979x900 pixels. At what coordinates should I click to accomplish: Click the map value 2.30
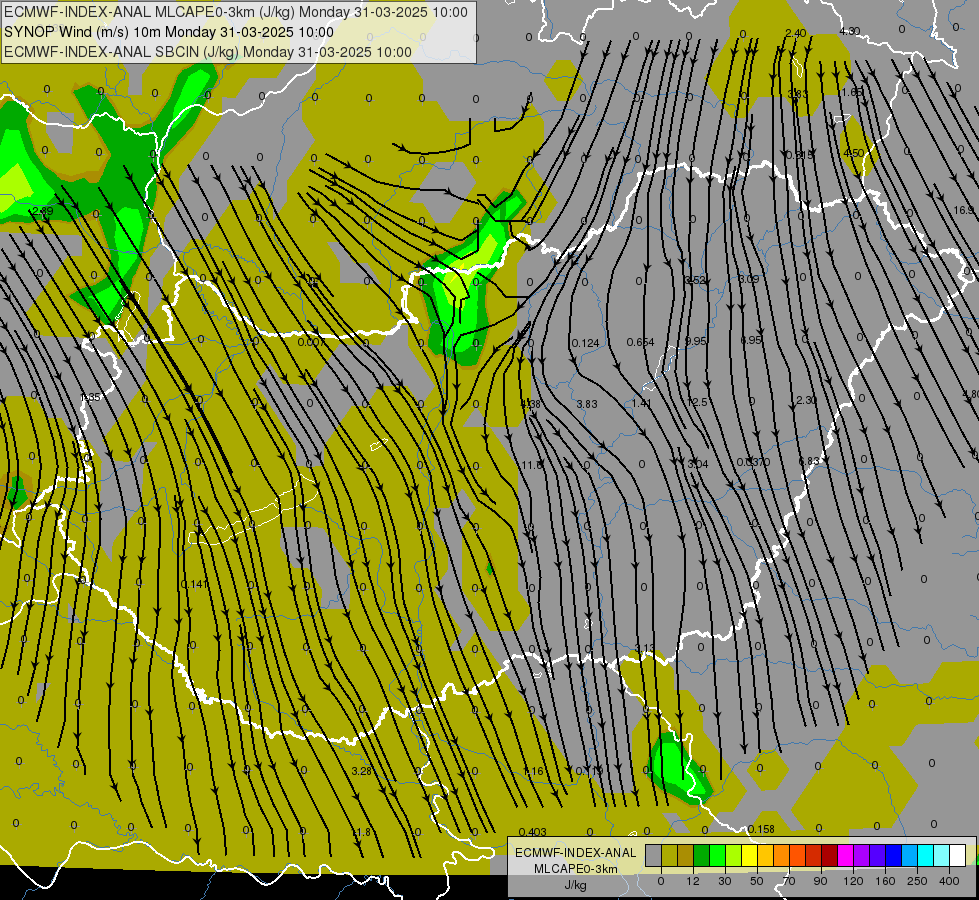pyautogui.click(x=807, y=400)
